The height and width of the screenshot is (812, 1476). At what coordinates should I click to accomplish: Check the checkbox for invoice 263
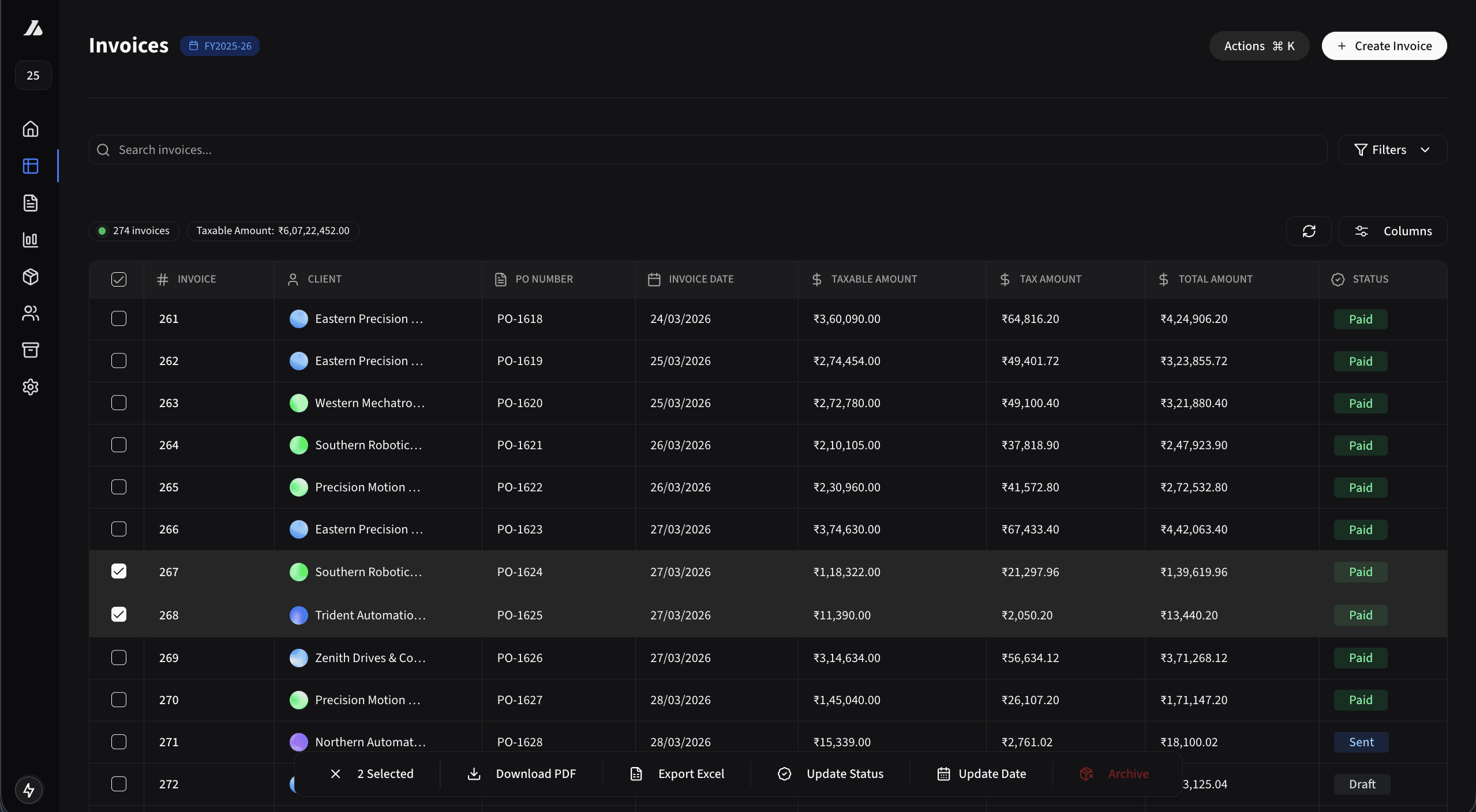119,403
